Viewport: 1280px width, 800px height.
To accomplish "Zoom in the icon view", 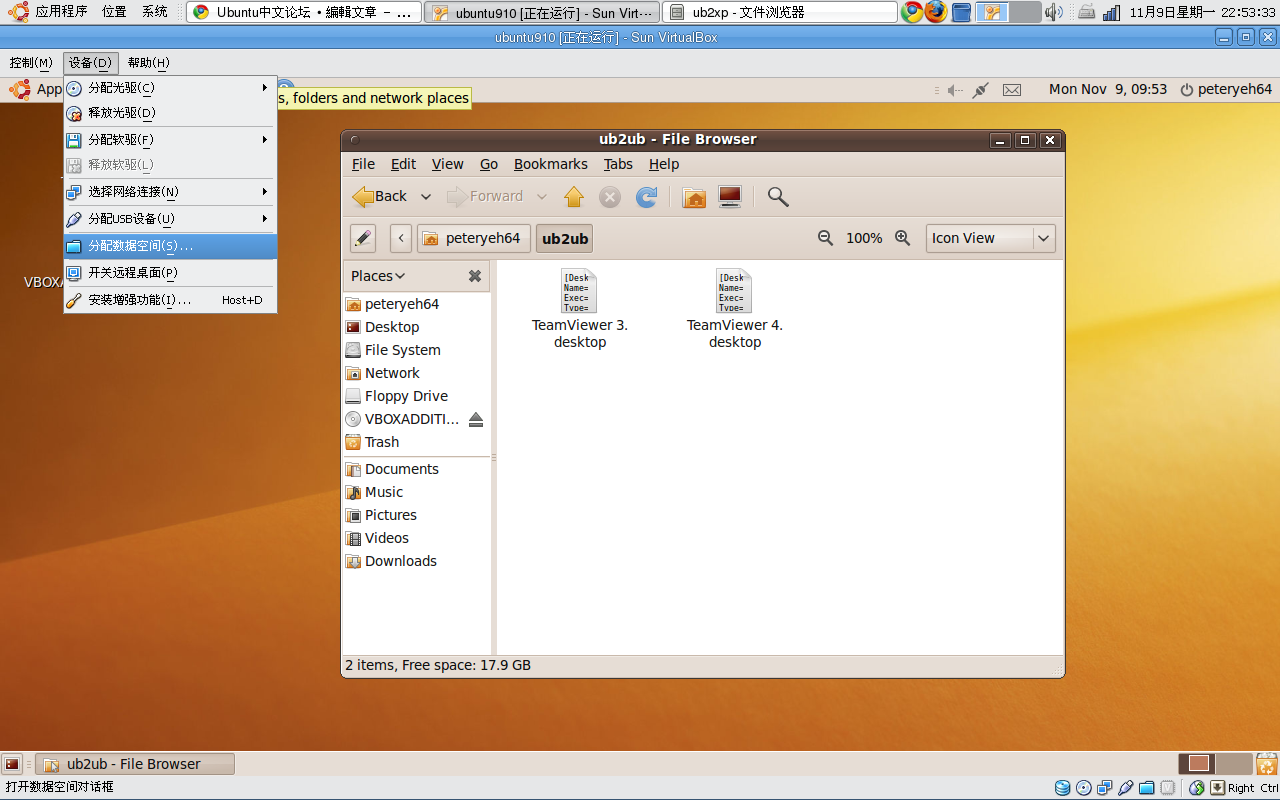I will coord(902,238).
